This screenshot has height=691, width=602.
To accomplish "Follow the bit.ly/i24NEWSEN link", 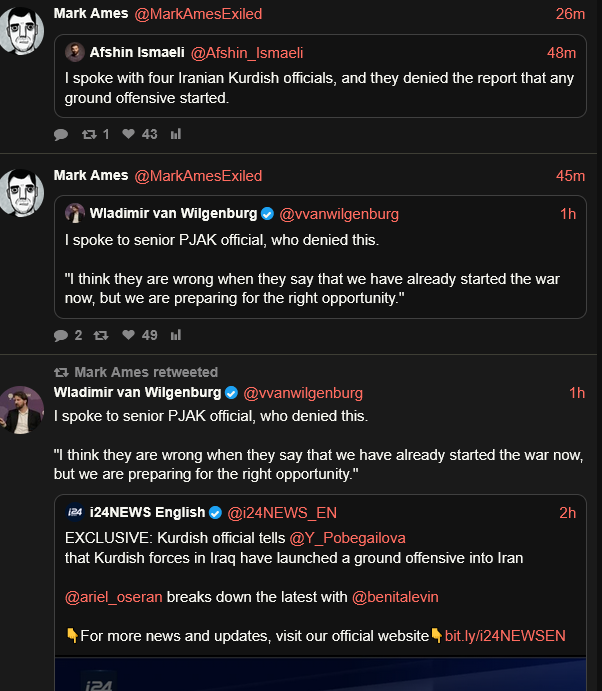I will pos(505,636).
